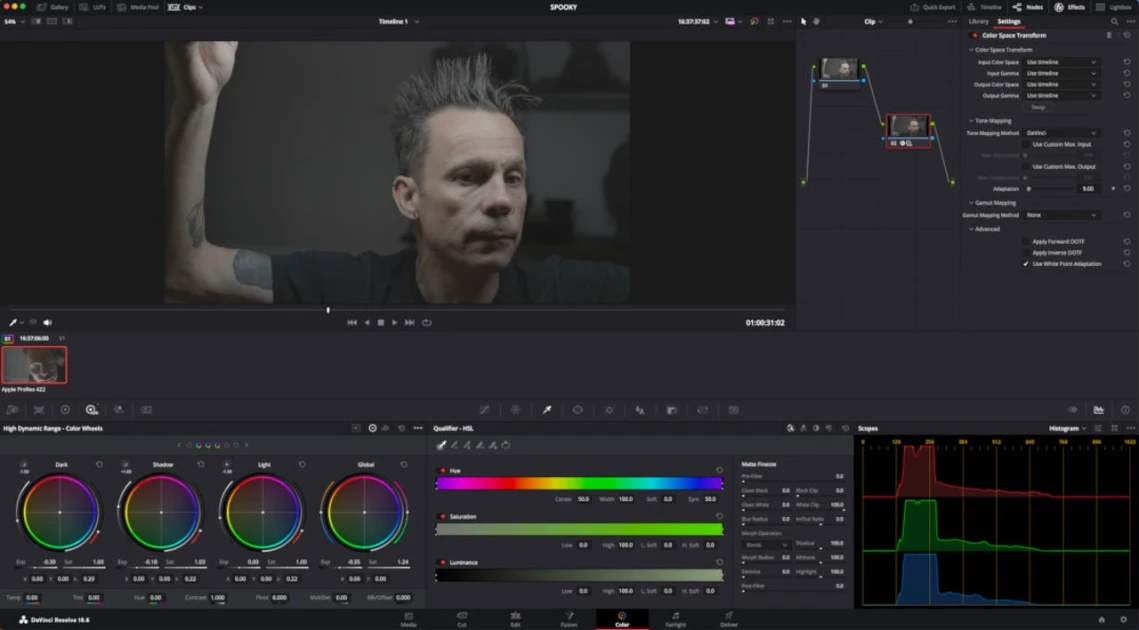Open the Gamut Mapping Method dropdown

click(x=1061, y=215)
